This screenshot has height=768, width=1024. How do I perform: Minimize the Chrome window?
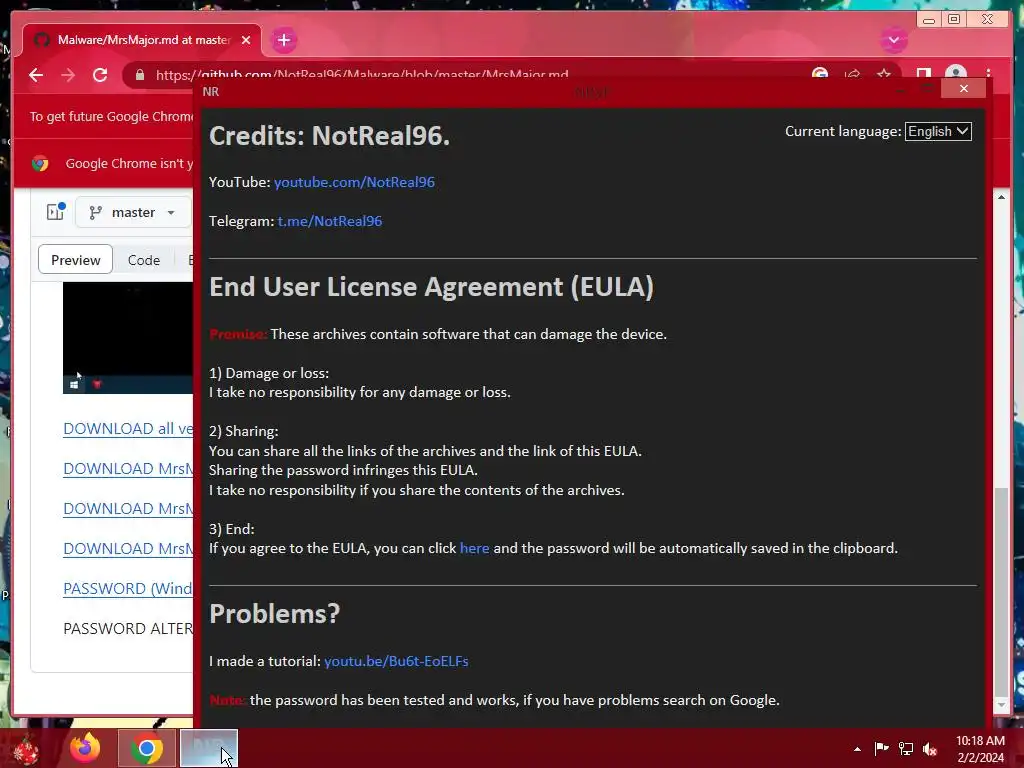coord(929,20)
